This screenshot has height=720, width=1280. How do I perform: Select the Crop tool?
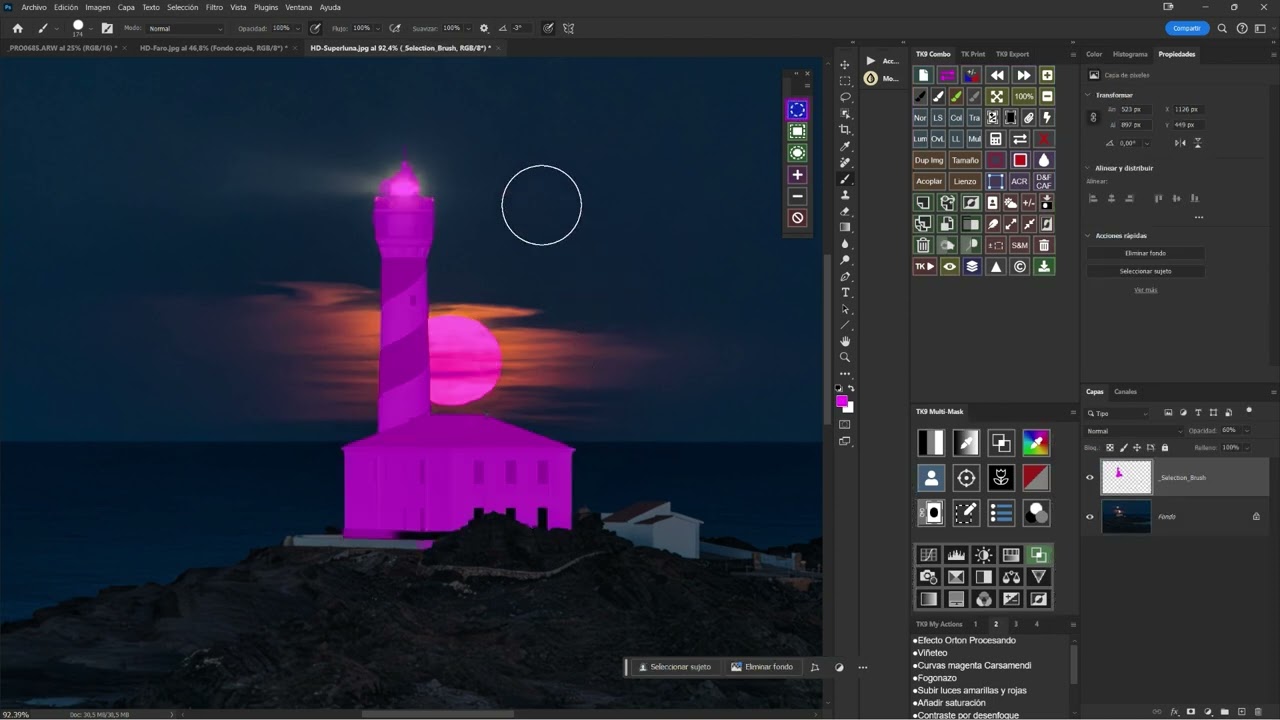(845, 130)
